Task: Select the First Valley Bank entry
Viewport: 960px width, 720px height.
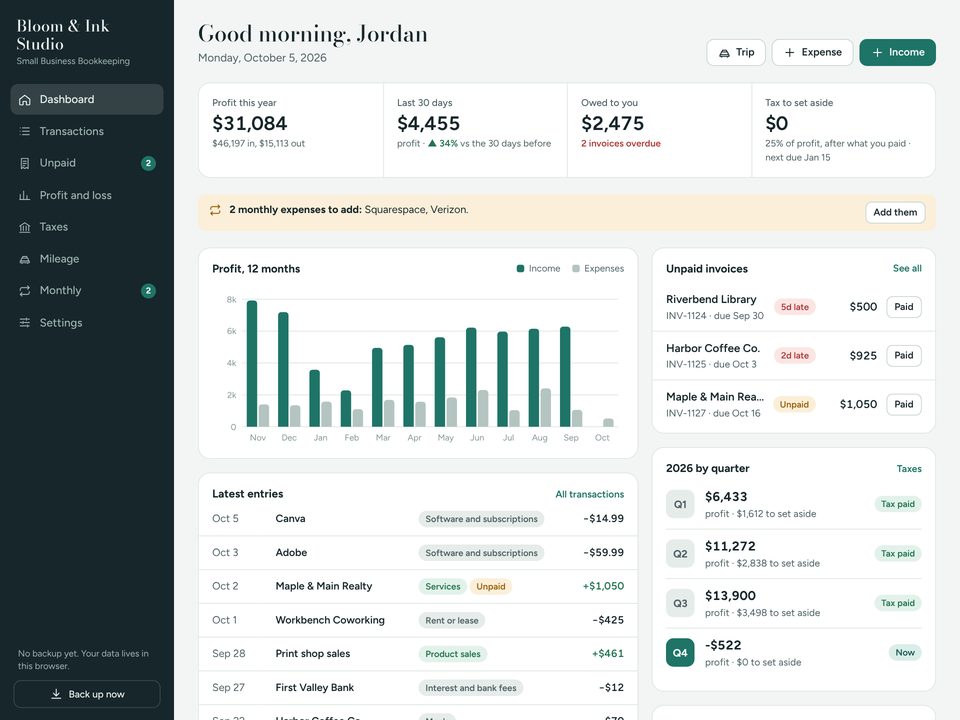Action: 418,688
